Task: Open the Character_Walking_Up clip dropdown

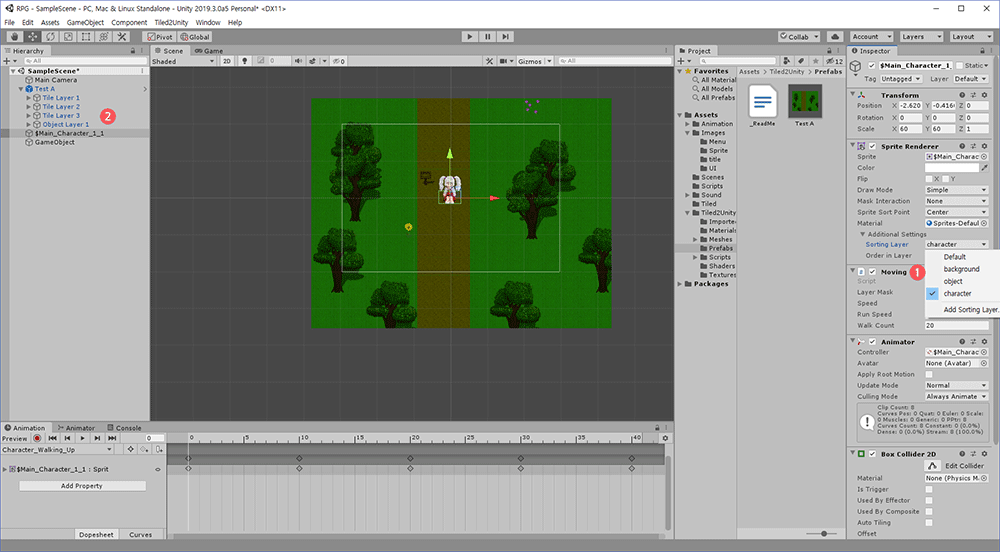Action: point(57,449)
